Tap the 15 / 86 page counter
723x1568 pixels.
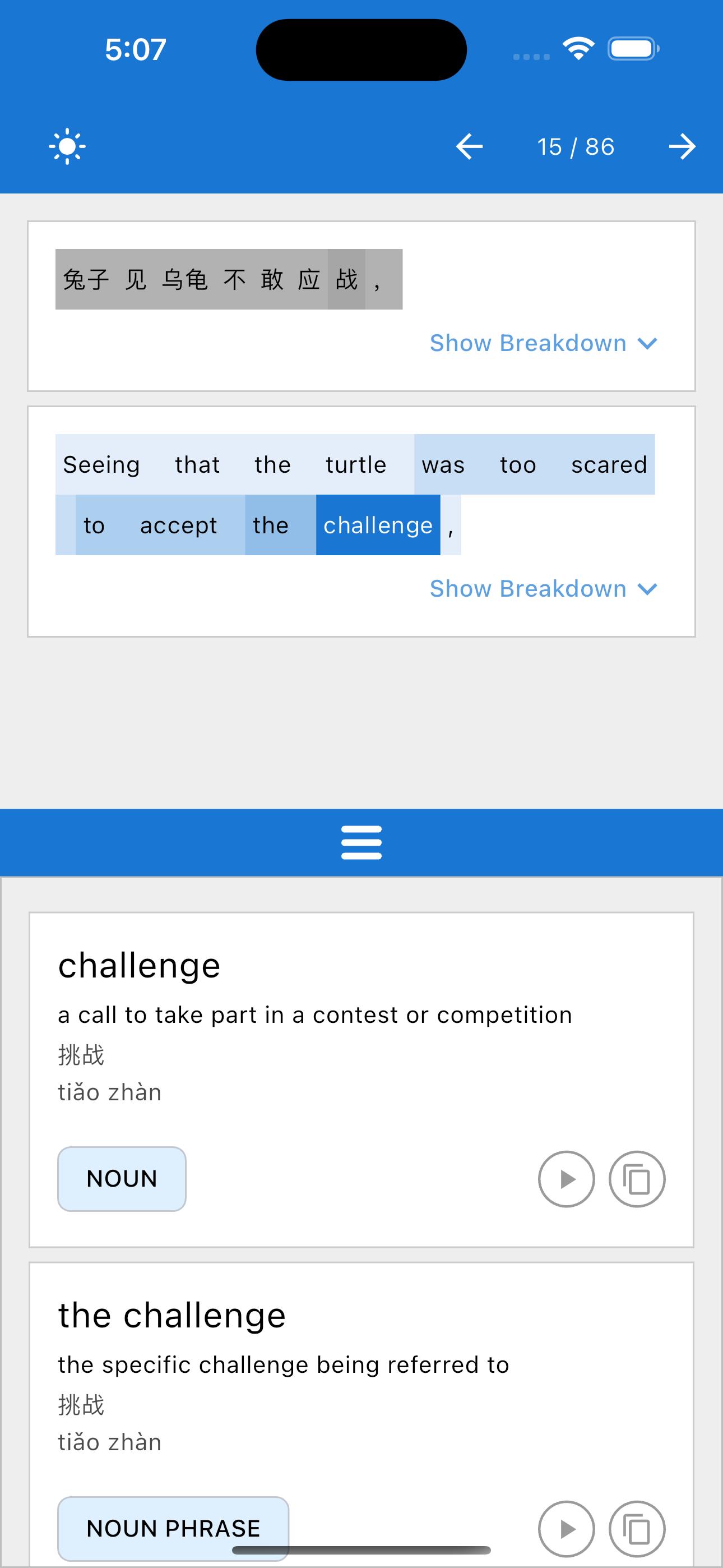[576, 147]
